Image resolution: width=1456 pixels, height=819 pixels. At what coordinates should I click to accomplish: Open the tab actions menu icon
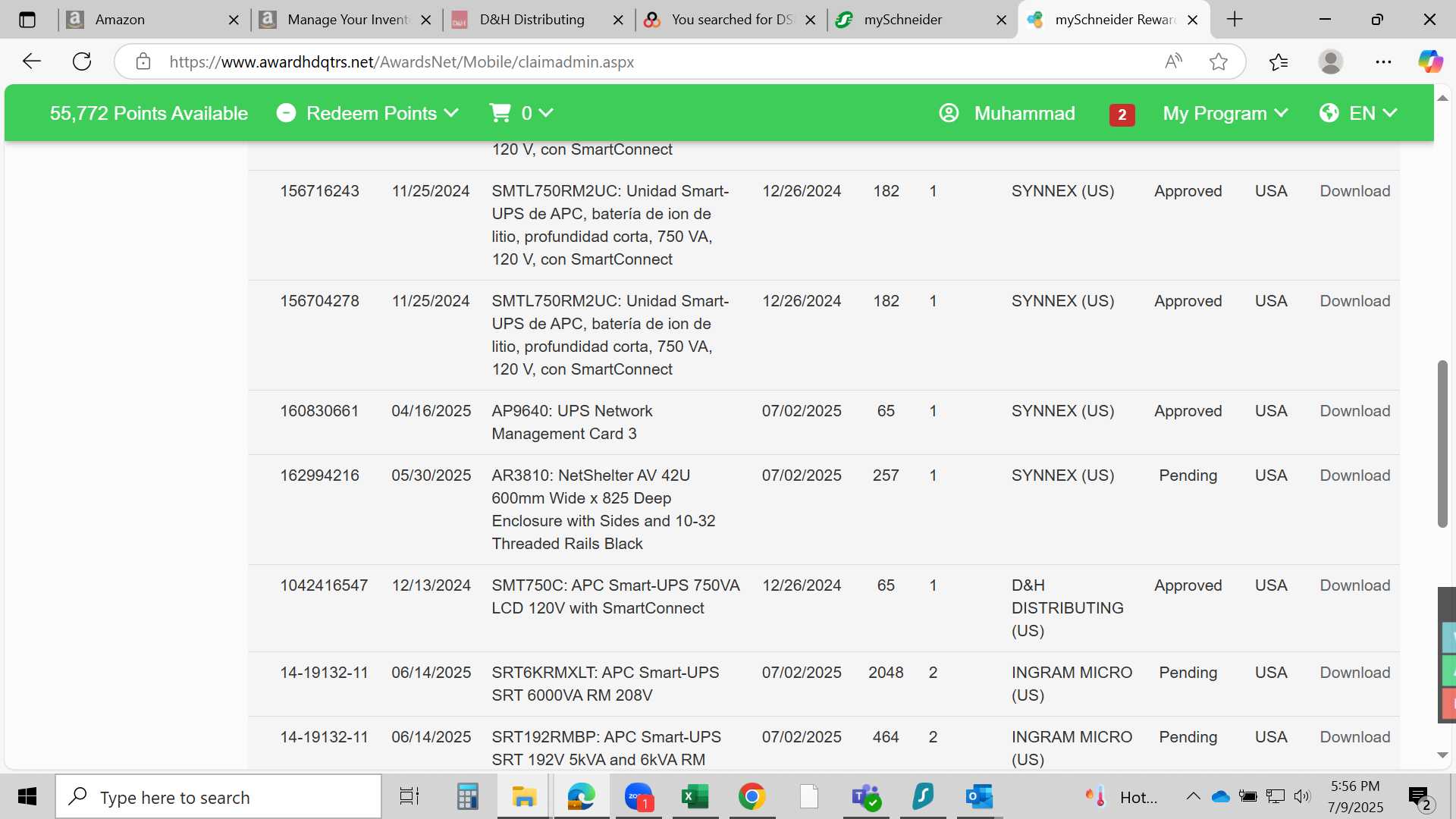click(x=27, y=20)
